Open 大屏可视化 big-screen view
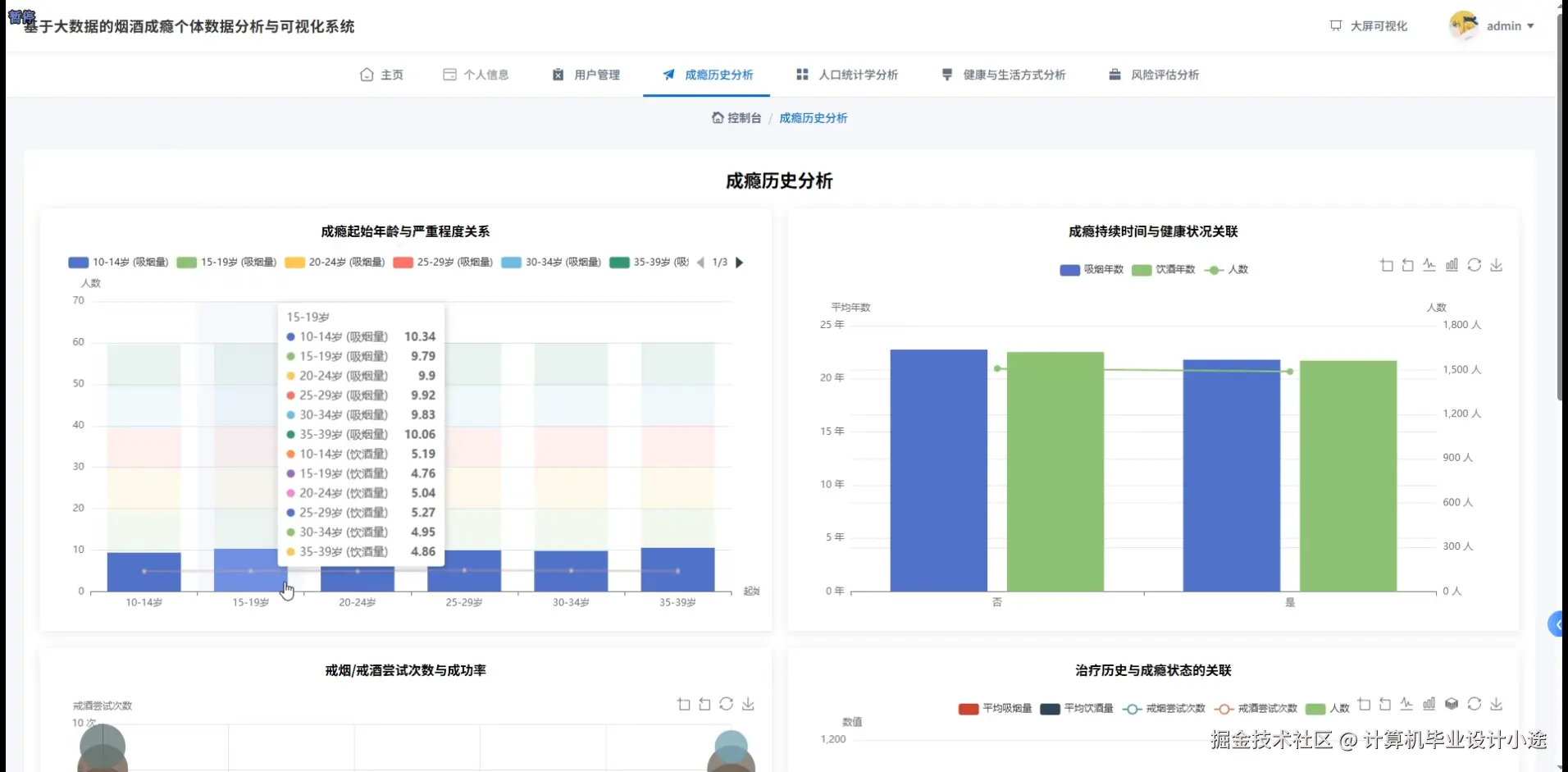Screen dimensions: 1568x772 click(x=1369, y=26)
